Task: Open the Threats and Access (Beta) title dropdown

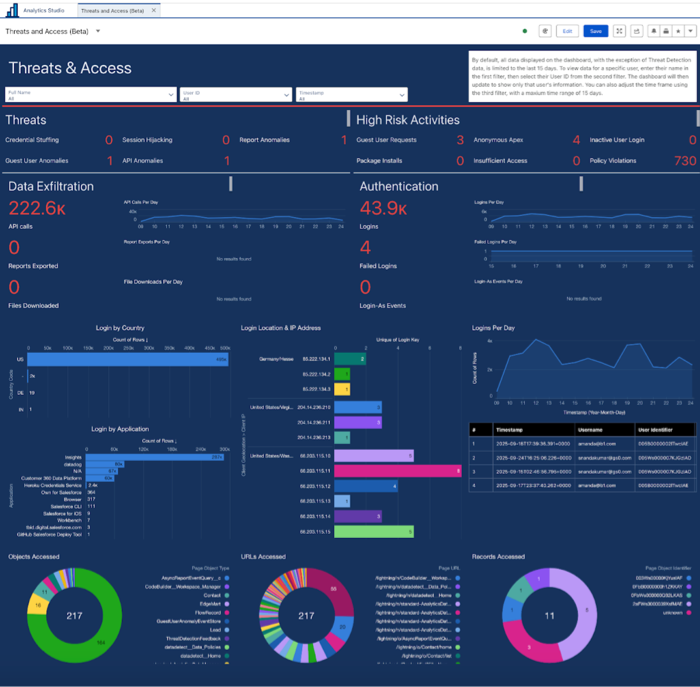Action: point(98,31)
